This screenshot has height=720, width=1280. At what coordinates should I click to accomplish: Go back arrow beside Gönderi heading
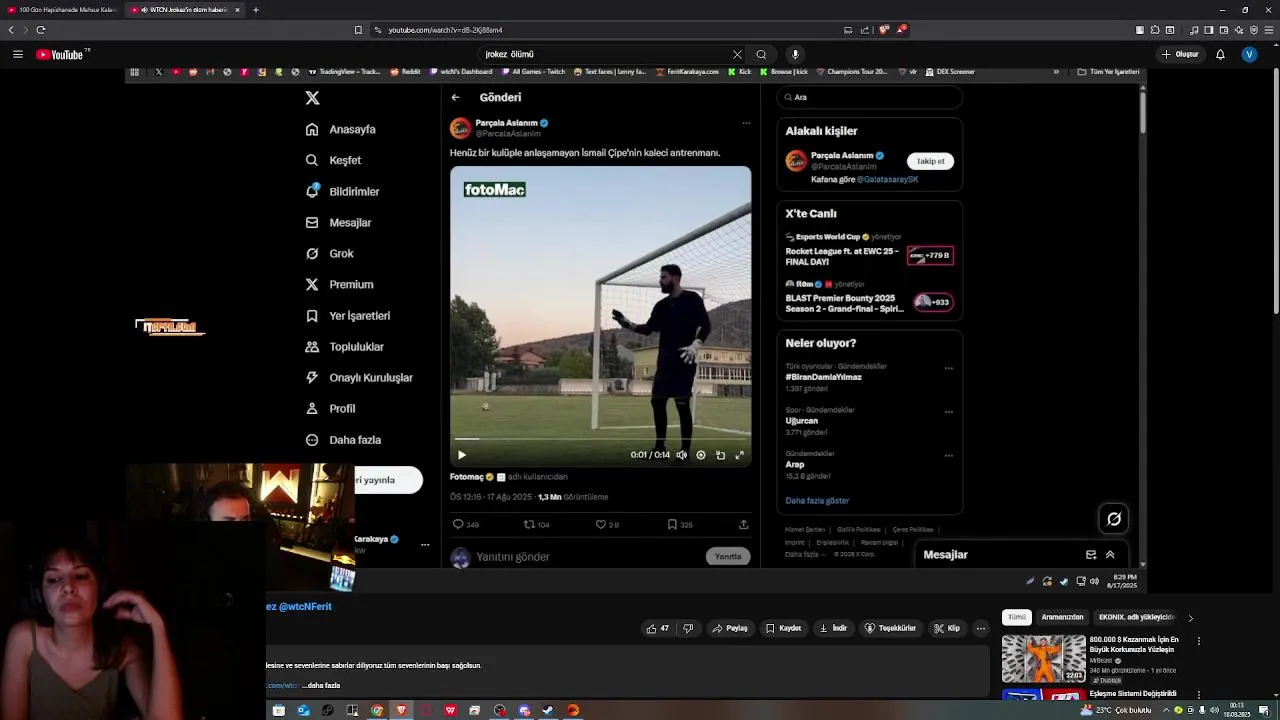coord(456,97)
